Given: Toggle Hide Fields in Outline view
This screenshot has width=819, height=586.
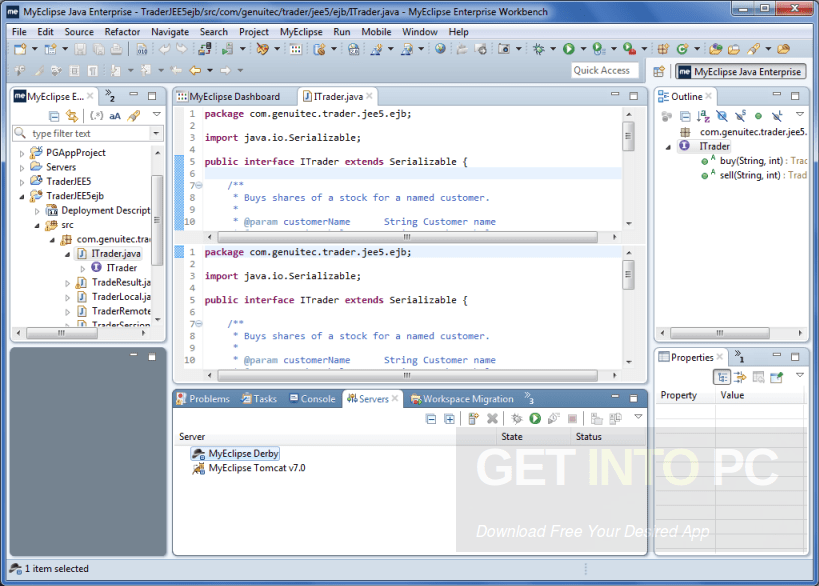Looking at the screenshot, I should pyautogui.click(x=722, y=116).
